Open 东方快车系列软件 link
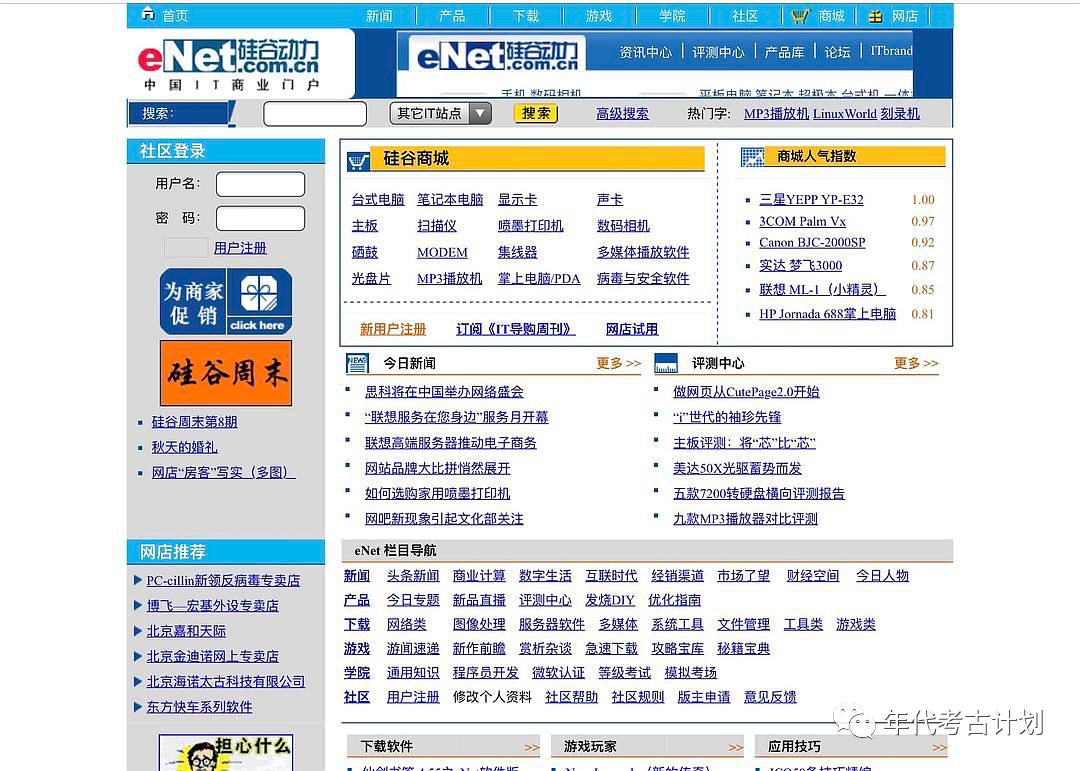 point(199,707)
